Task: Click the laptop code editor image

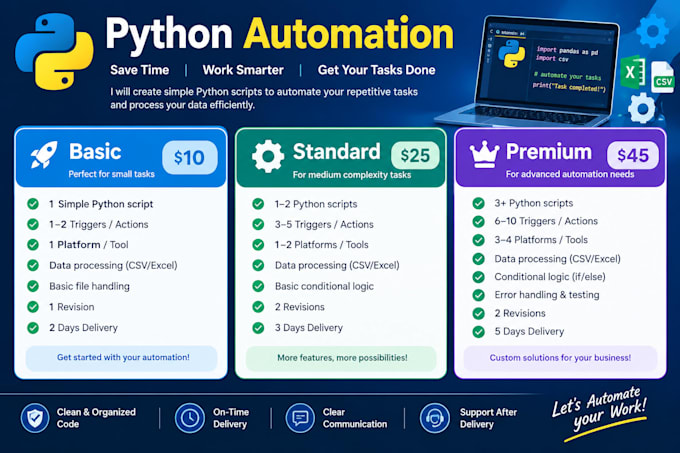Action: (x=528, y=72)
